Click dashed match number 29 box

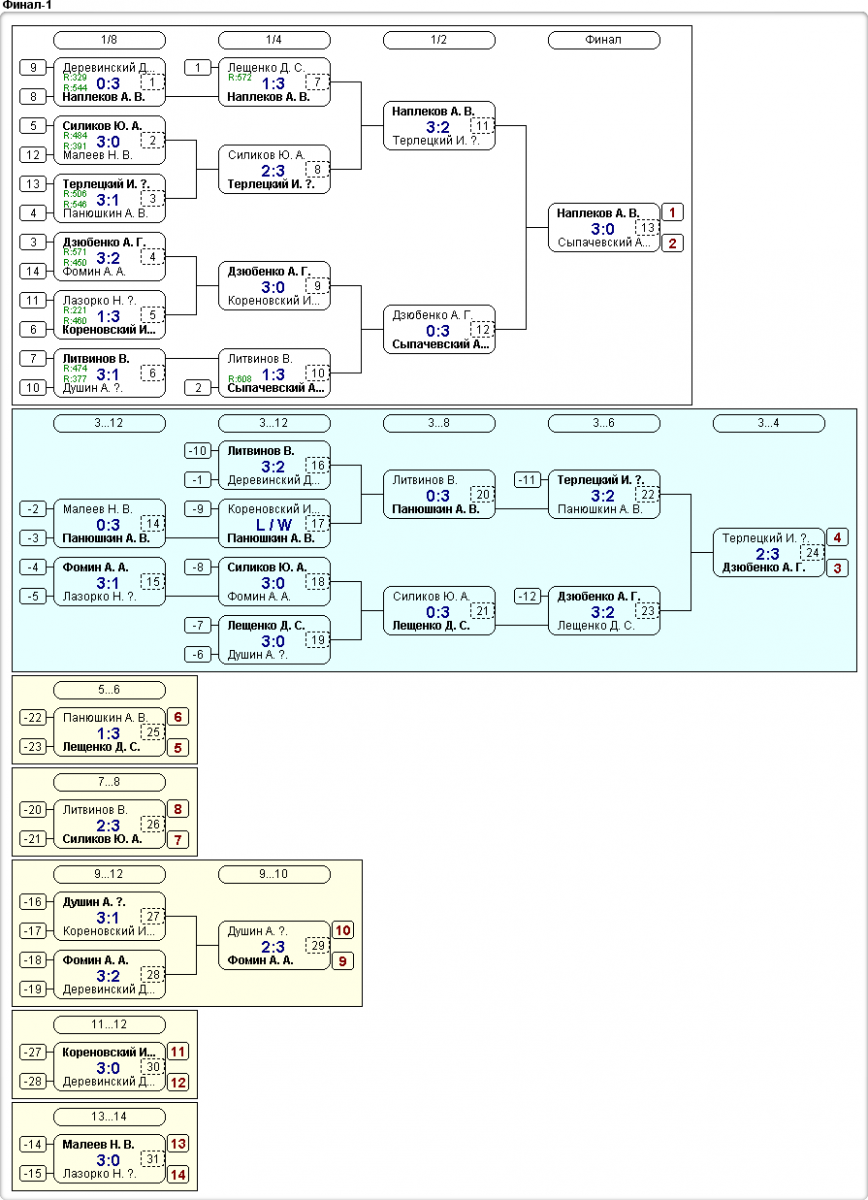coord(317,945)
